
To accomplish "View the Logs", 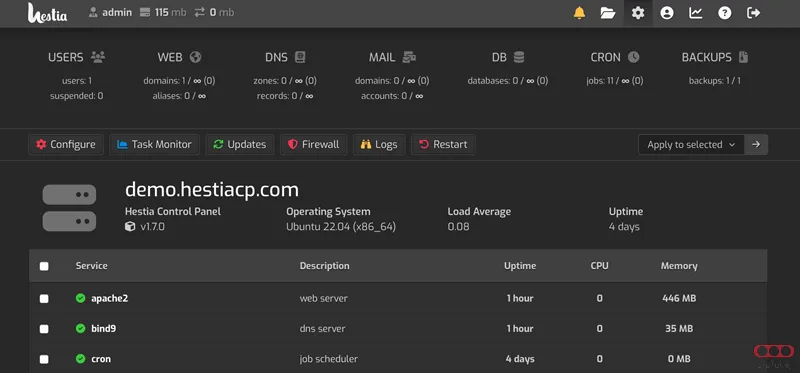I will click(379, 144).
